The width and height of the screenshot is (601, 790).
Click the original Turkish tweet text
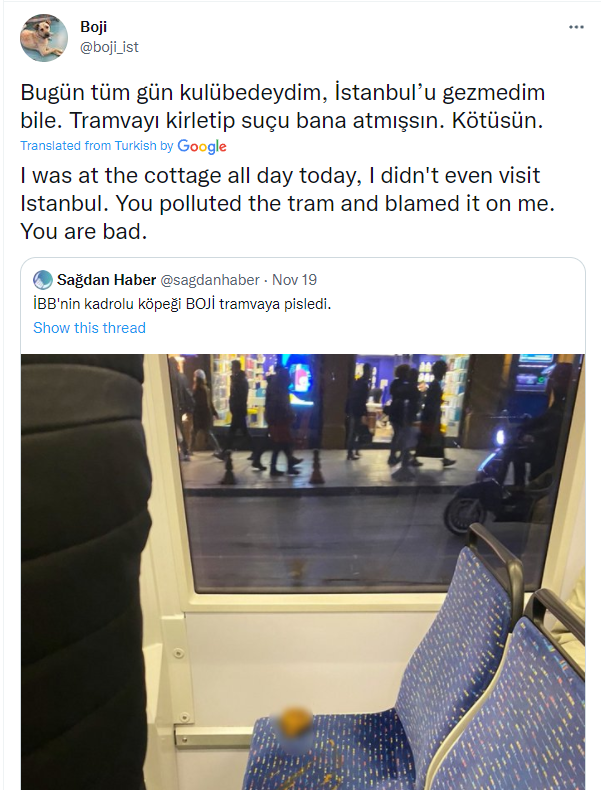click(283, 107)
